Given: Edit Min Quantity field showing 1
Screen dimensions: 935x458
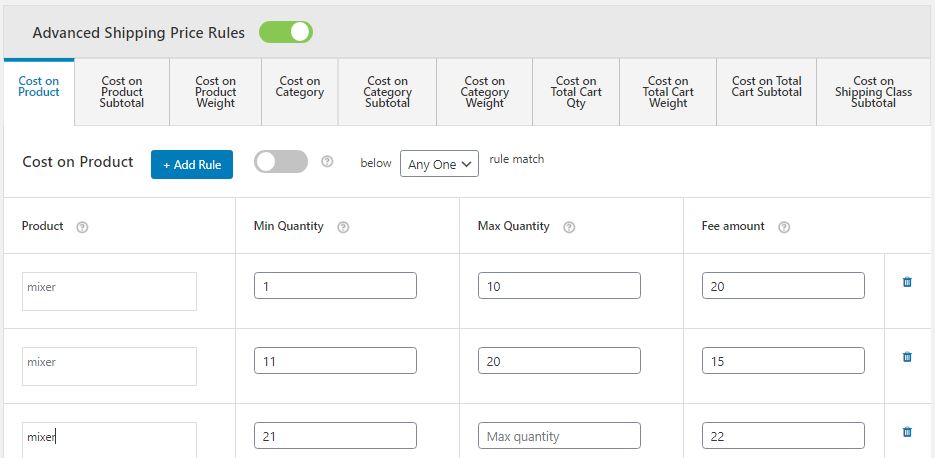Looking at the screenshot, I should 335,286.
